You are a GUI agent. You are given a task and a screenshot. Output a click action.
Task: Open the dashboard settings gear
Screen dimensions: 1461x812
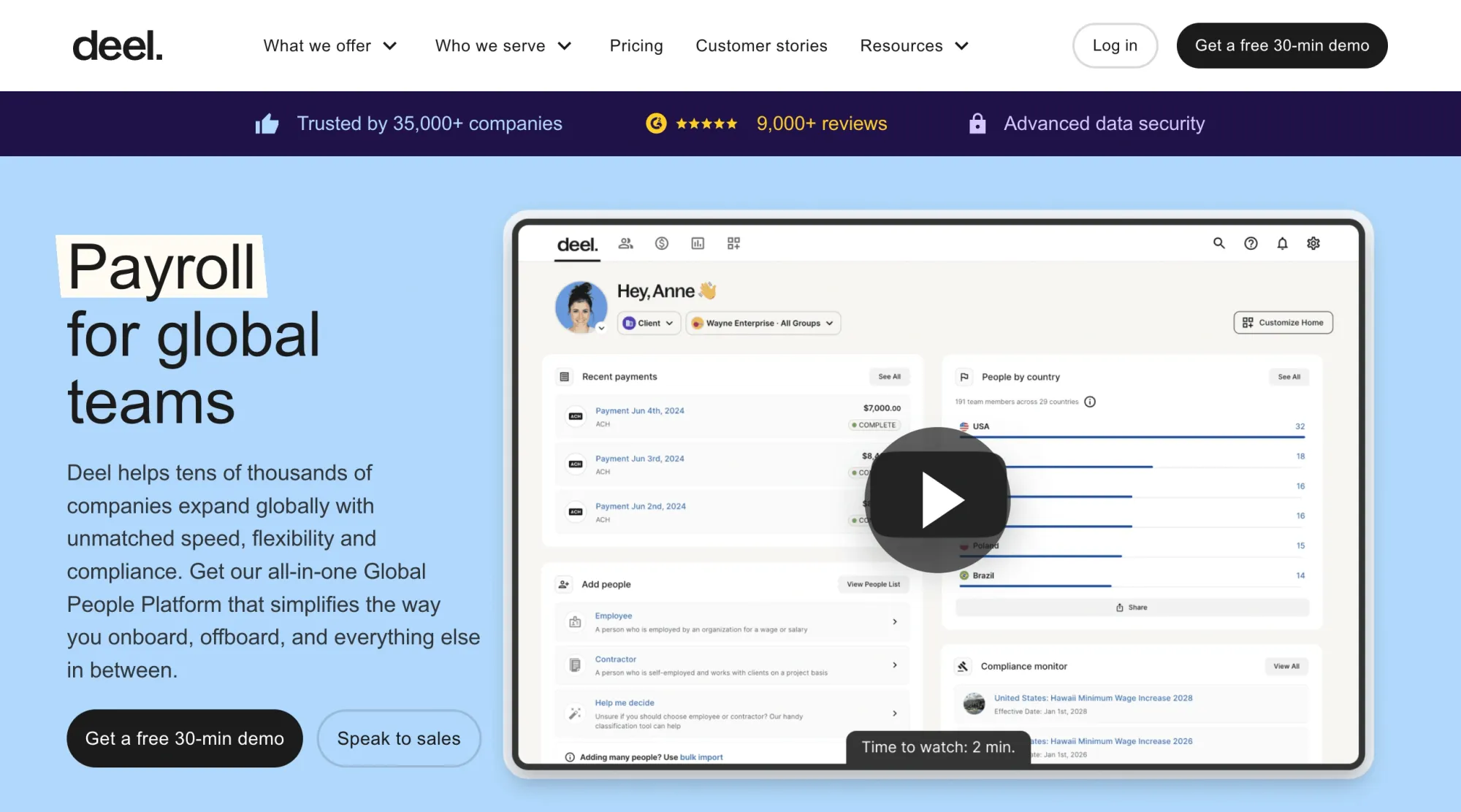1313,243
